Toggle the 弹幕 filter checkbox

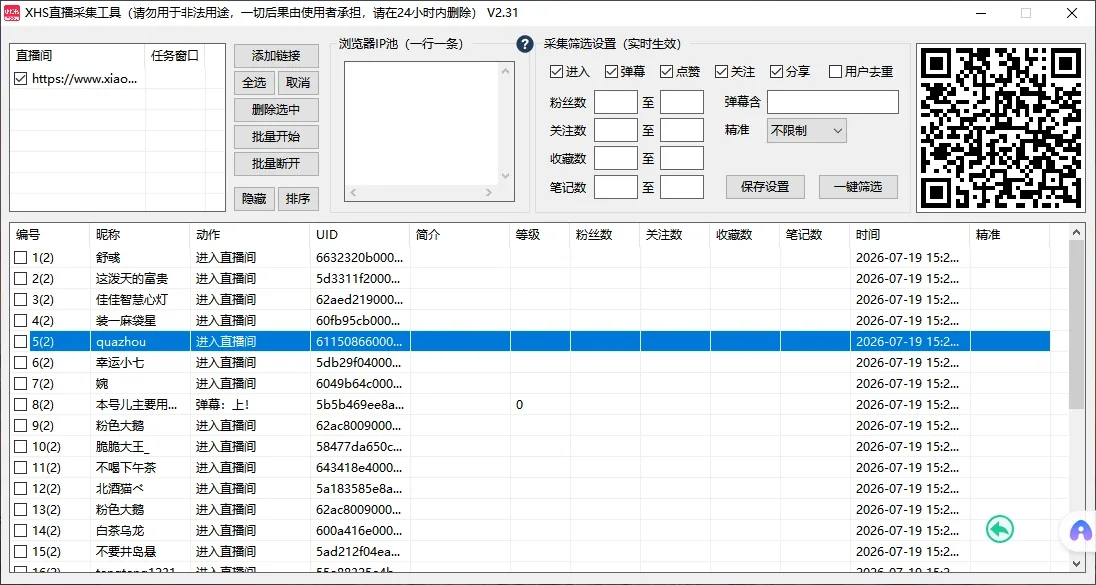[612, 71]
